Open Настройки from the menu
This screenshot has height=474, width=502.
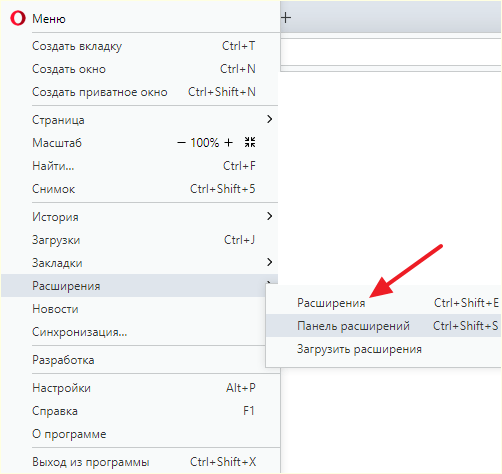139,388
